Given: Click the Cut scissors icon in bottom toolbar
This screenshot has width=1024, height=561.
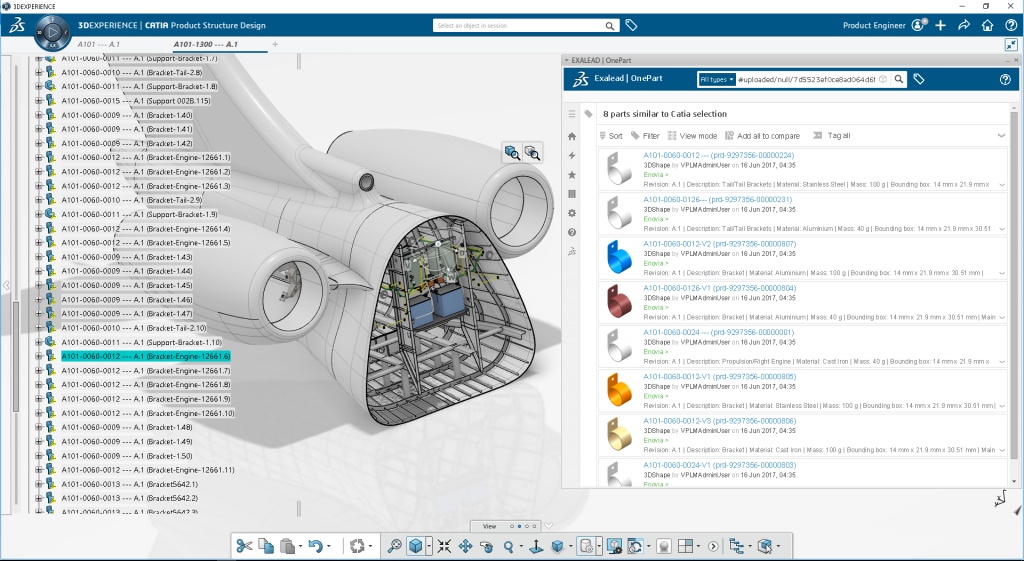Looking at the screenshot, I should (x=244, y=546).
